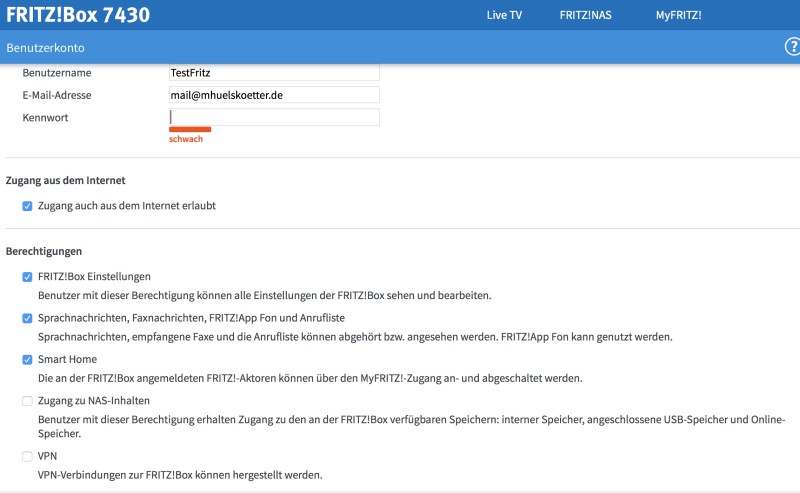Click the Kennwort label
Viewport: 800px width, 493px height.
coord(45,118)
